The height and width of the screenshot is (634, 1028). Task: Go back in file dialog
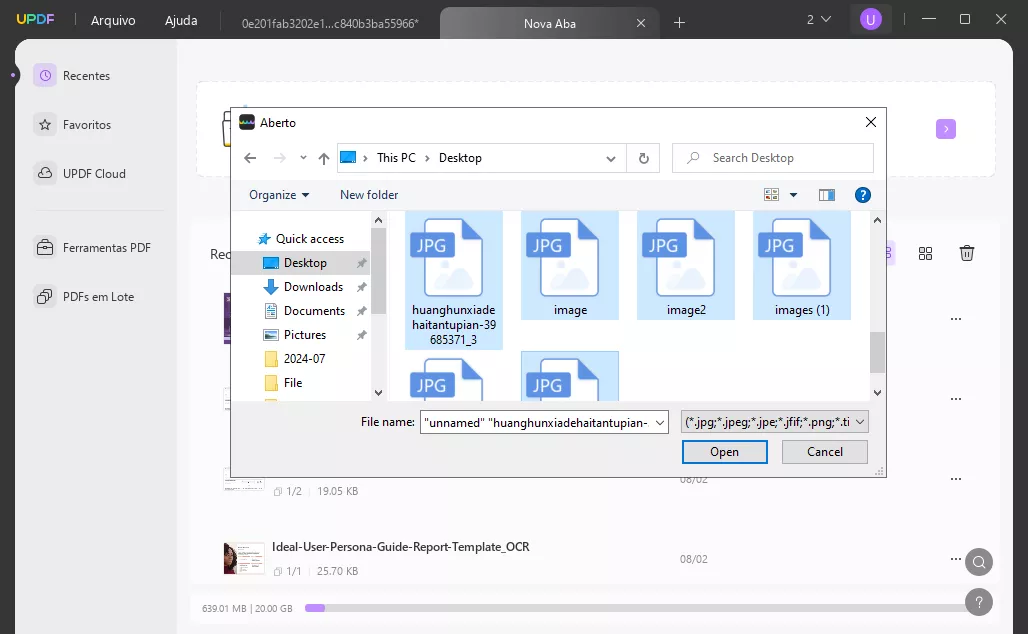tap(250, 158)
